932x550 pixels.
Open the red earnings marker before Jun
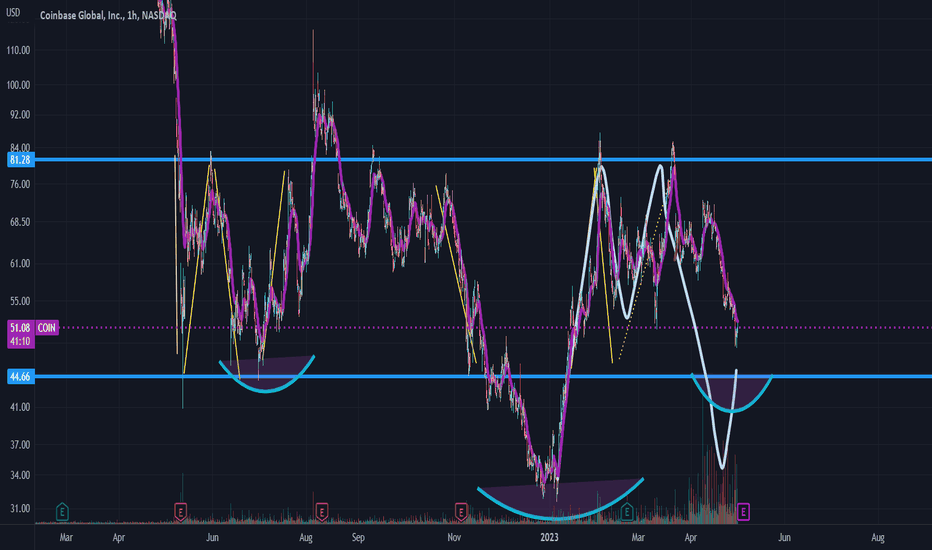coord(181,511)
